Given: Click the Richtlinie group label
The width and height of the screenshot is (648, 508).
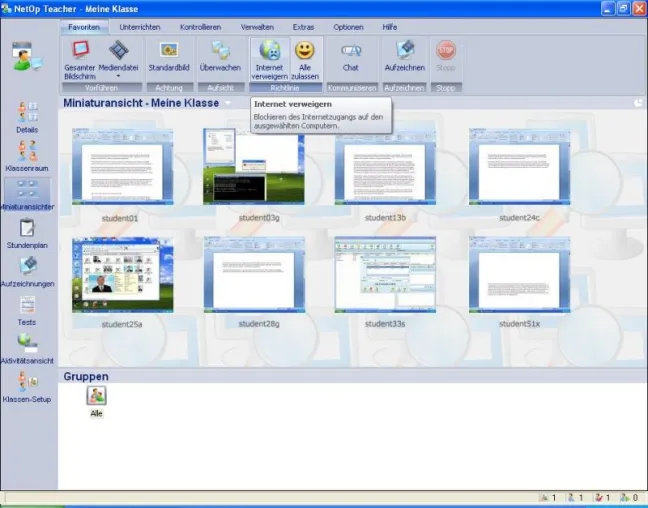Looking at the screenshot, I should 285,88.
